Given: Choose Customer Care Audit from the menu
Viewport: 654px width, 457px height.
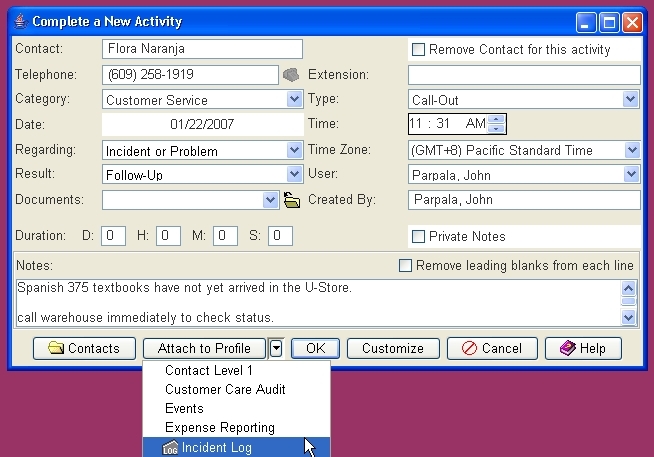Looking at the screenshot, I should 236,389.
